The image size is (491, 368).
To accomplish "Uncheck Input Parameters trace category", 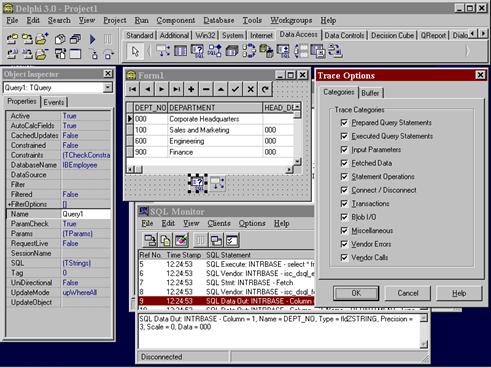I will (x=344, y=150).
